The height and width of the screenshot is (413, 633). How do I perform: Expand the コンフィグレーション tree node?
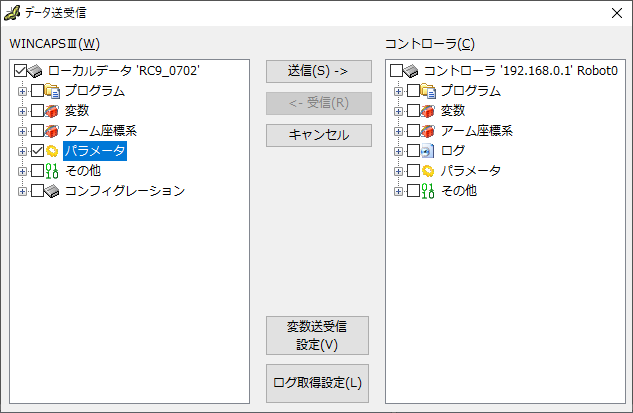tap(22, 191)
